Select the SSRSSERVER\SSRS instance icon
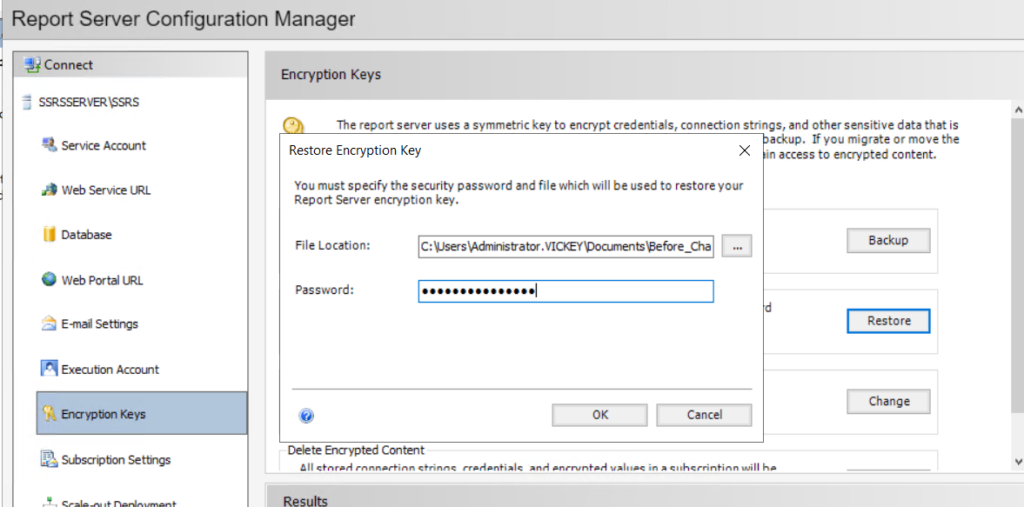This screenshot has width=1024, height=507. click(27, 103)
